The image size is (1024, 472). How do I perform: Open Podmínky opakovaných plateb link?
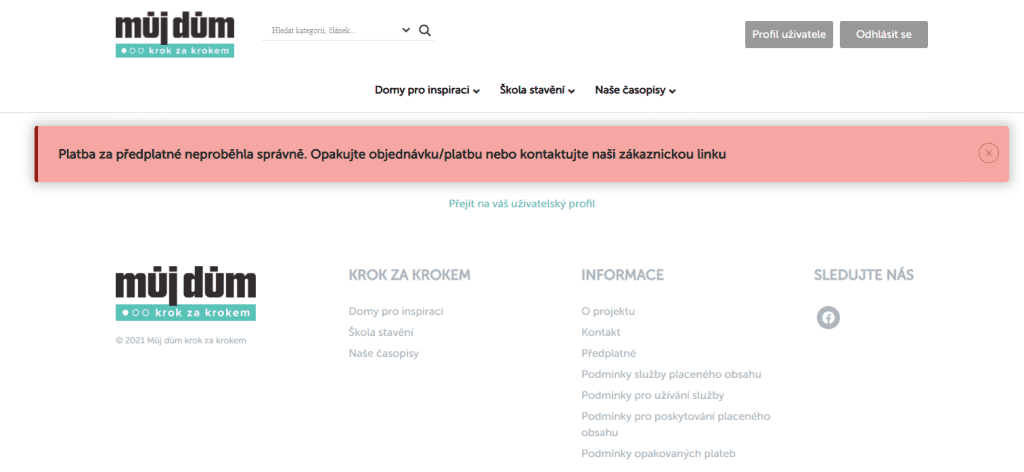click(x=658, y=453)
